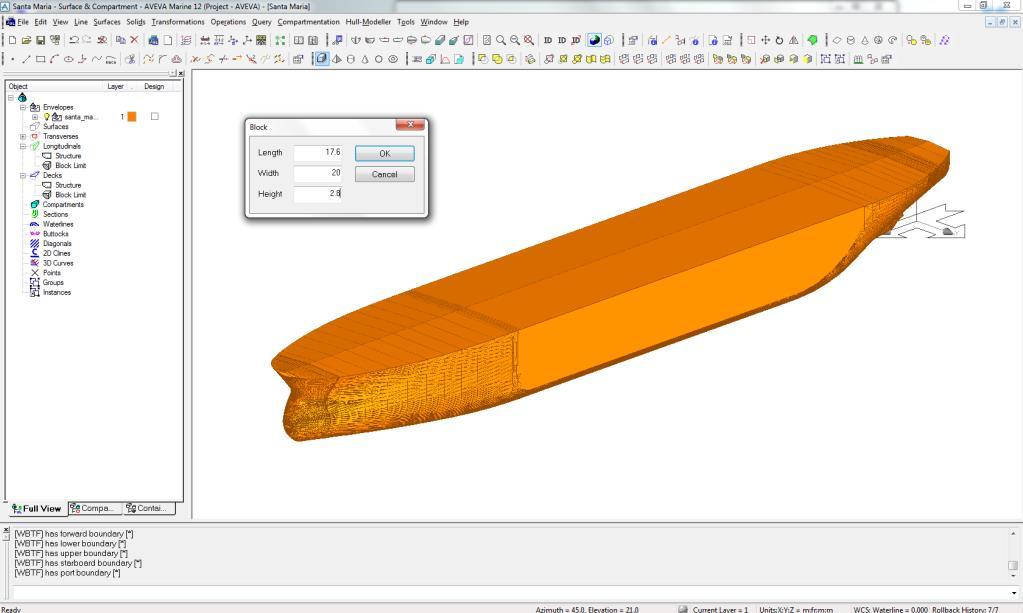Open the Solids menu
The image size is (1023, 613).
(136, 22)
